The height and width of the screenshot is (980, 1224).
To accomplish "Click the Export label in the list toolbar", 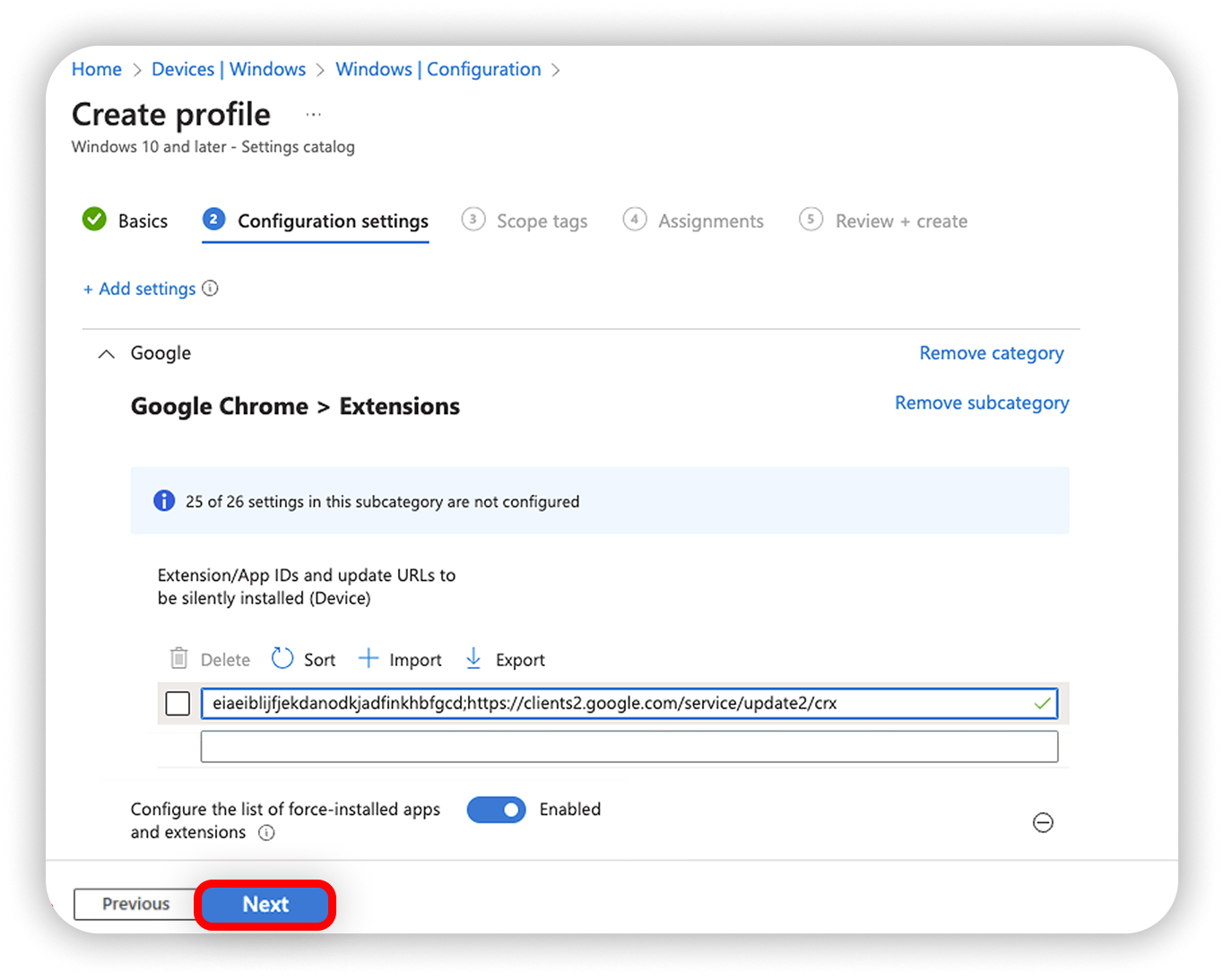I will [520, 660].
